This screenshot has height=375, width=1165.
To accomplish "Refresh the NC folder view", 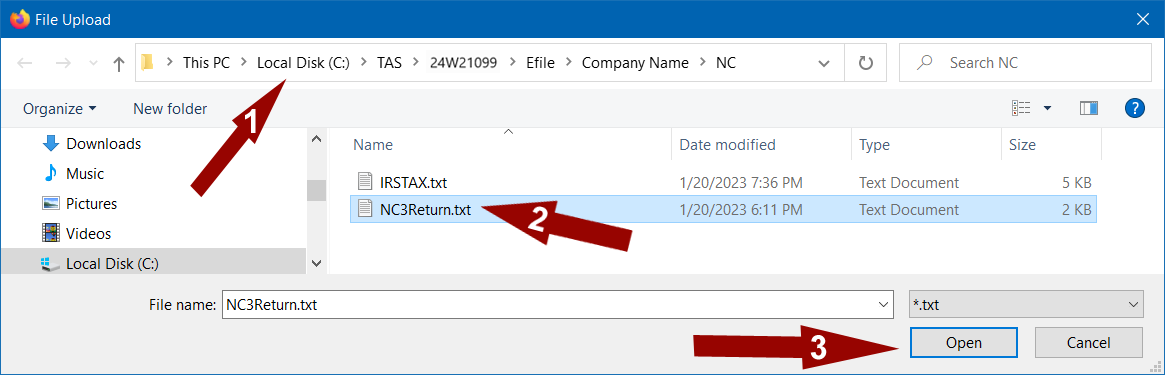I will click(866, 64).
